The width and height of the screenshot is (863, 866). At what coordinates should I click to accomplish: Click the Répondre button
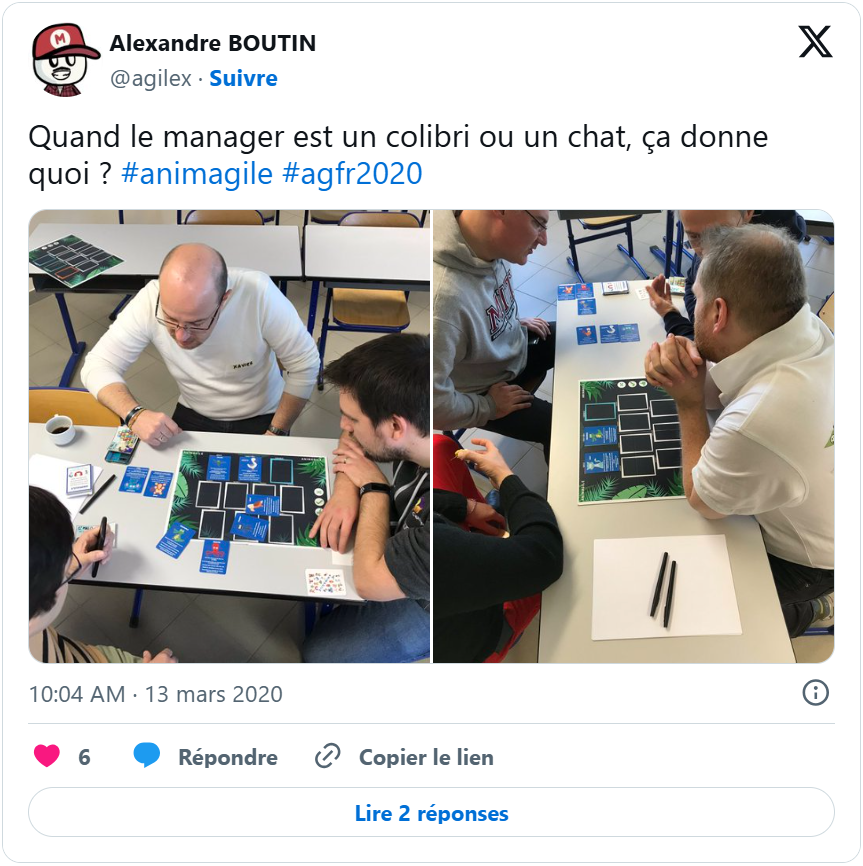(228, 757)
